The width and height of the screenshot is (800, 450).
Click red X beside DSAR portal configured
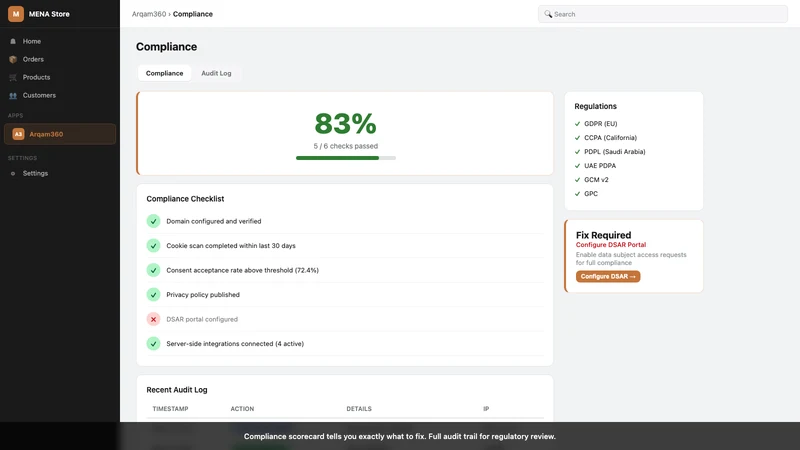[x=153, y=319]
